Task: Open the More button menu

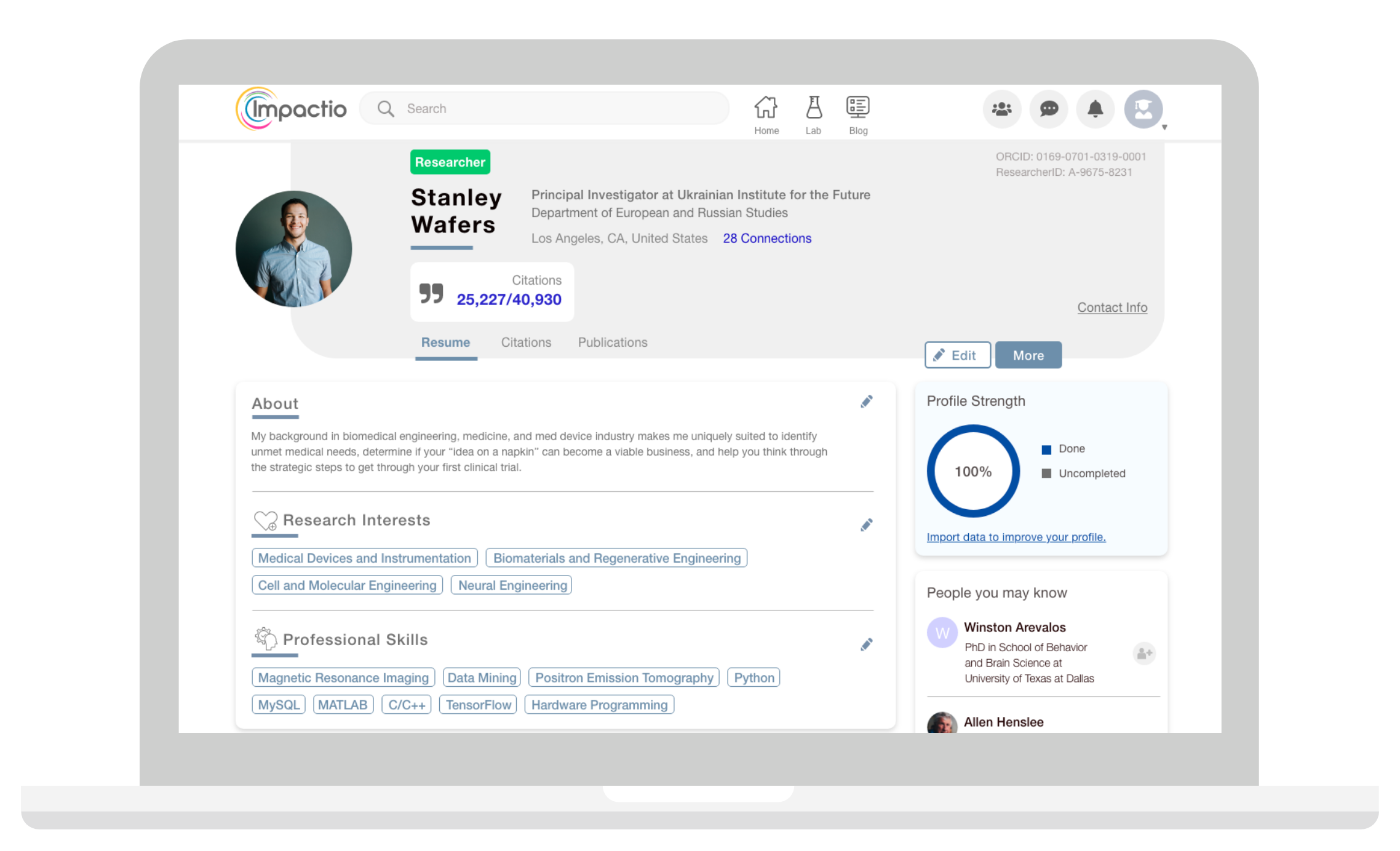Action: tap(1028, 355)
